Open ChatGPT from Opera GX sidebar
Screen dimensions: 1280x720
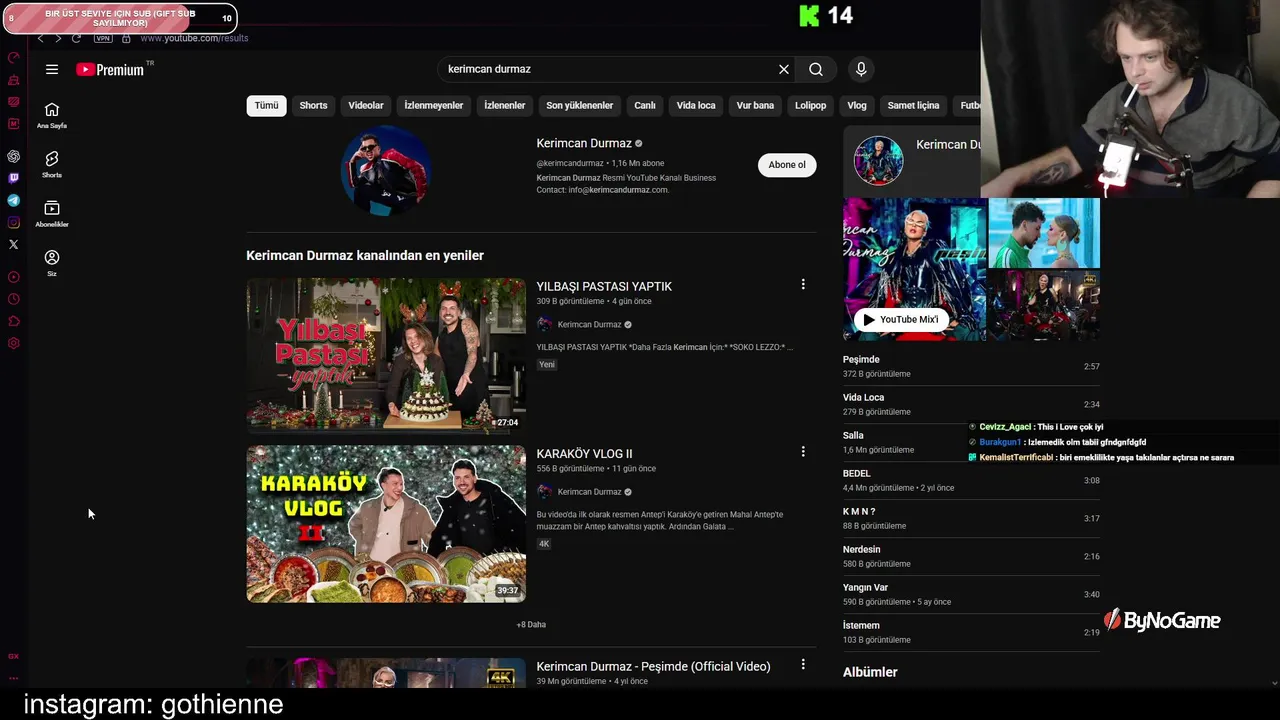[x=13, y=156]
